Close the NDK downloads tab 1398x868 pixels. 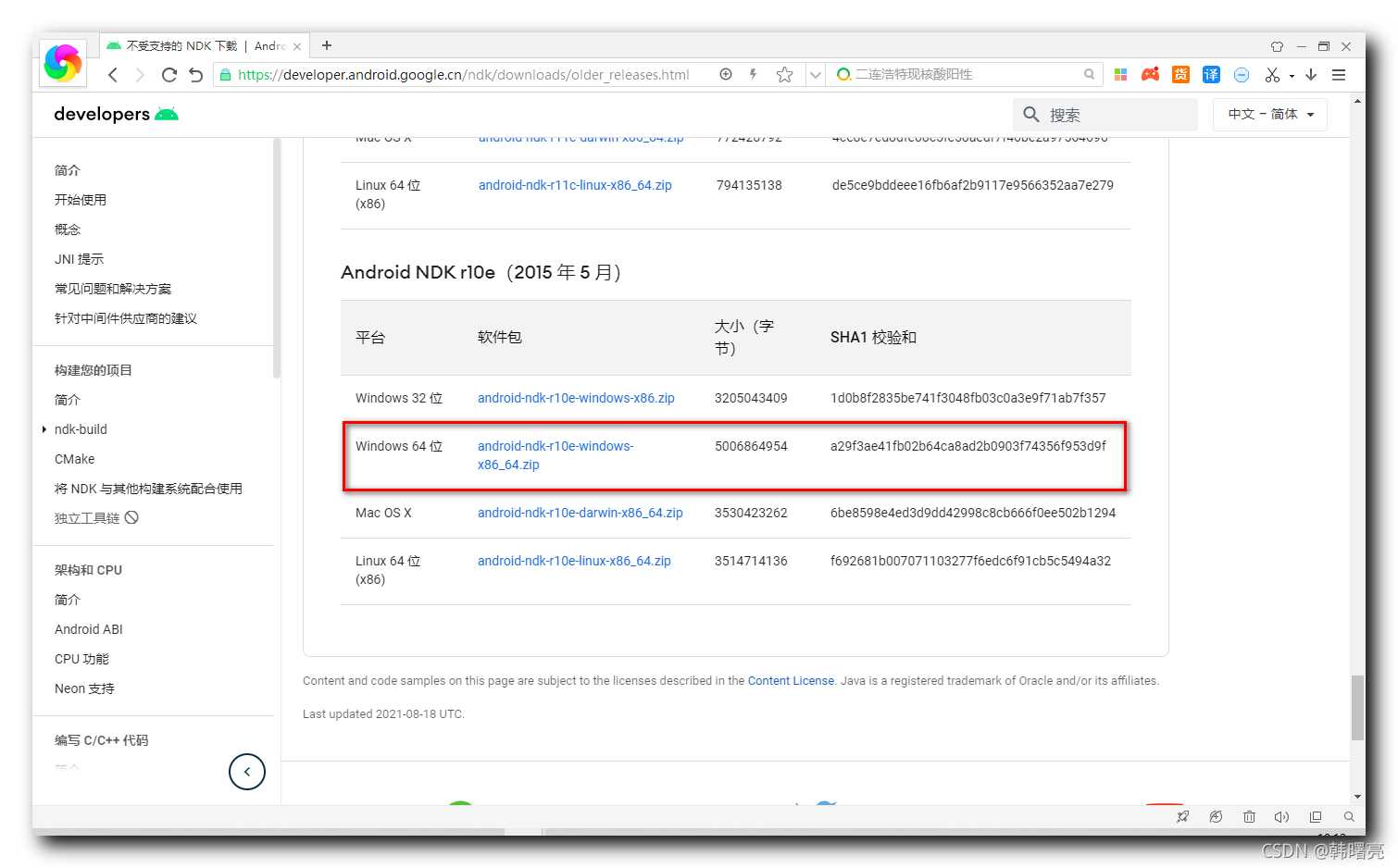click(x=297, y=46)
